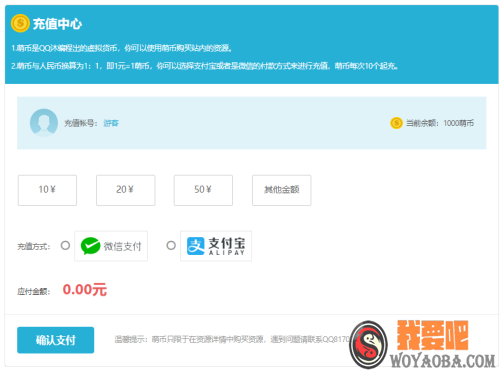Click the 微信支付 logo box
Viewport: 501px width, 370px height.
(x=111, y=246)
